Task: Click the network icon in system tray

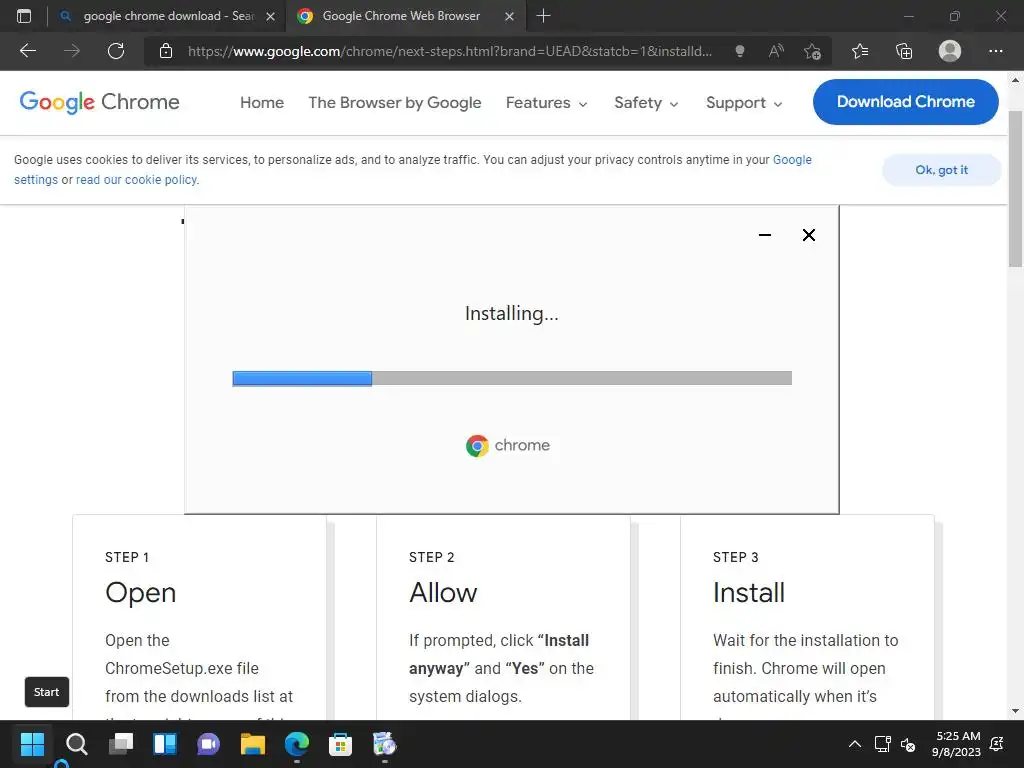Action: [883, 744]
